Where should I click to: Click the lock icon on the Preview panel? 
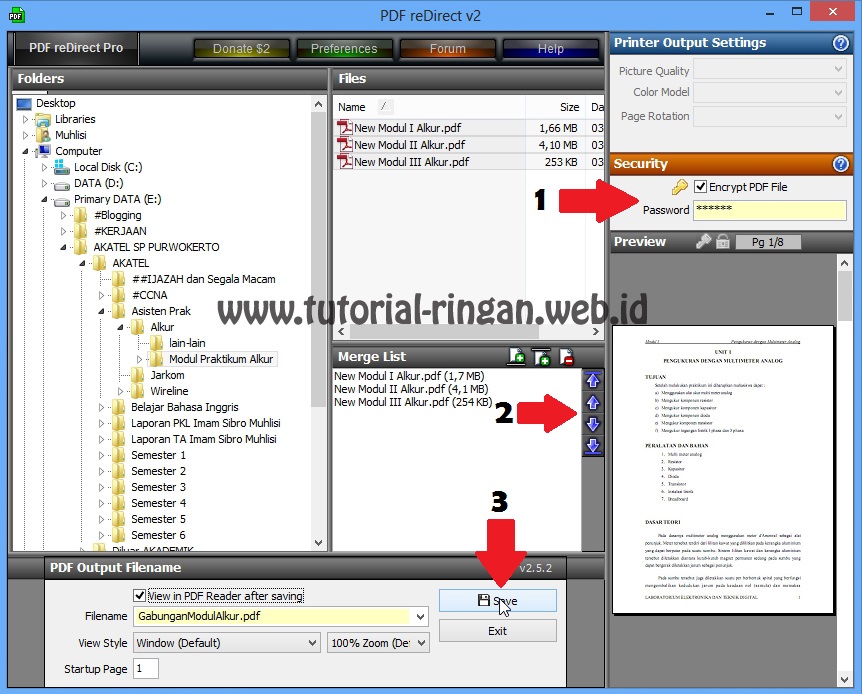click(x=722, y=241)
